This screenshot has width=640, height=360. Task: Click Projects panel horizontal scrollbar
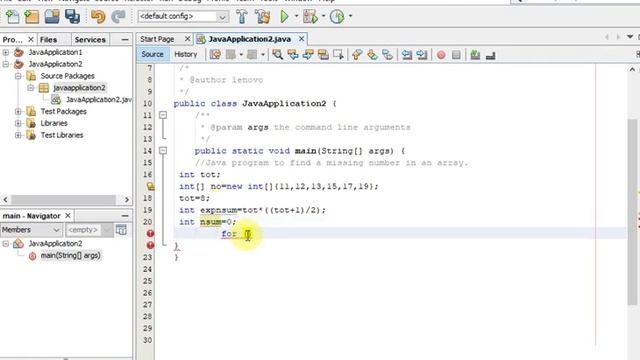click(63, 200)
